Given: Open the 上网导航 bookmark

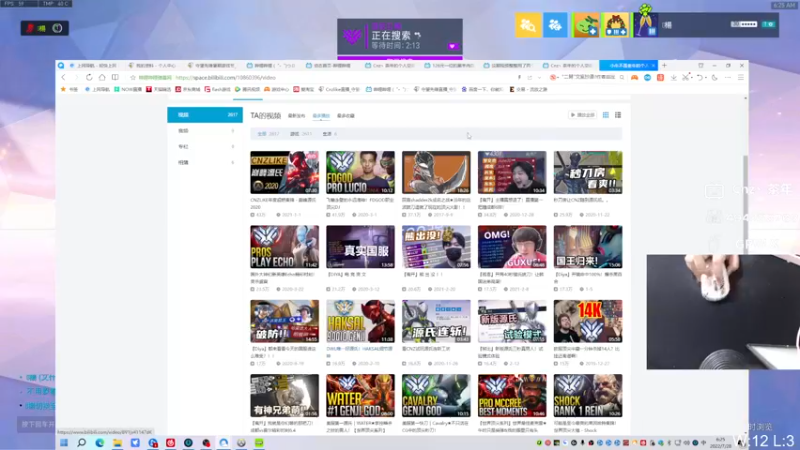Looking at the screenshot, I should pyautogui.click(x=97, y=89).
